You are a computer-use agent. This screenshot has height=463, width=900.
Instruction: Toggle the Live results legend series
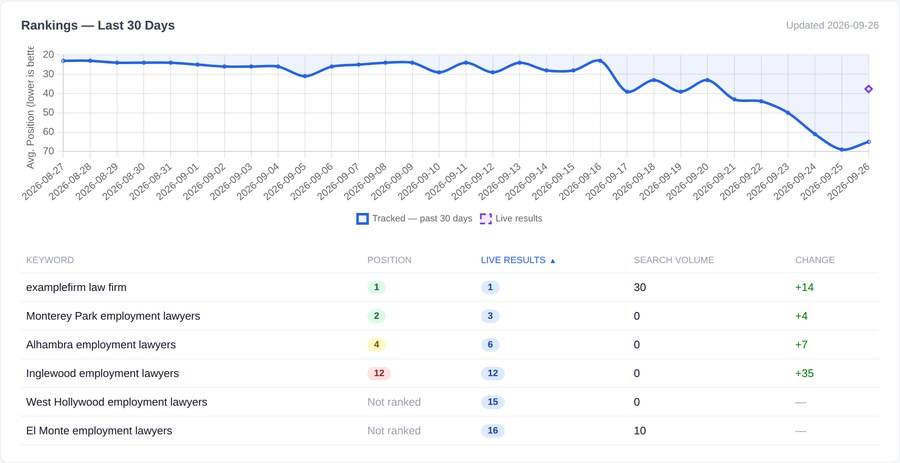511,219
